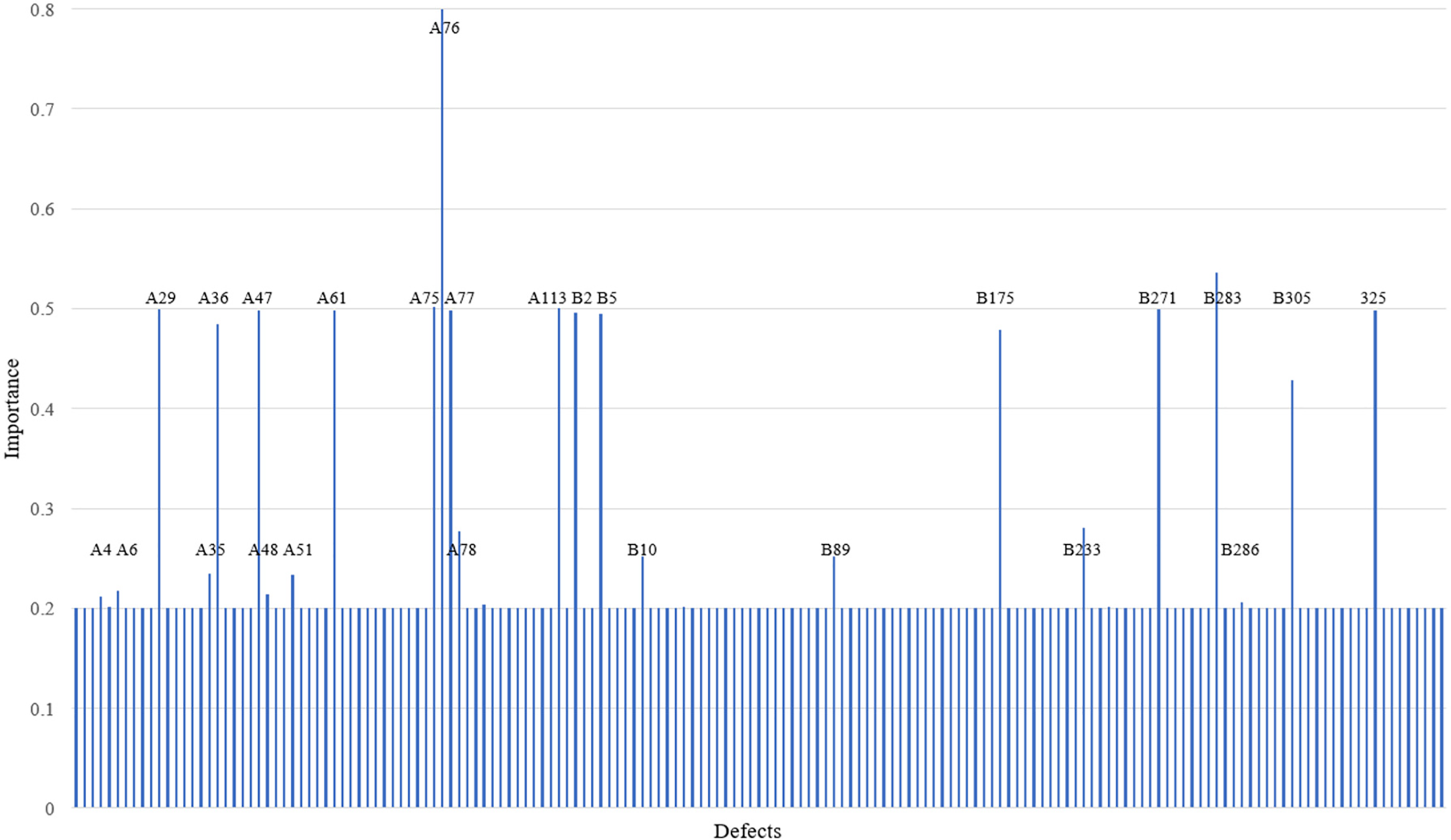The width and height of the screenshot is (1451, 840).
Task: Select the A113 data label
Action: (547, 298)
